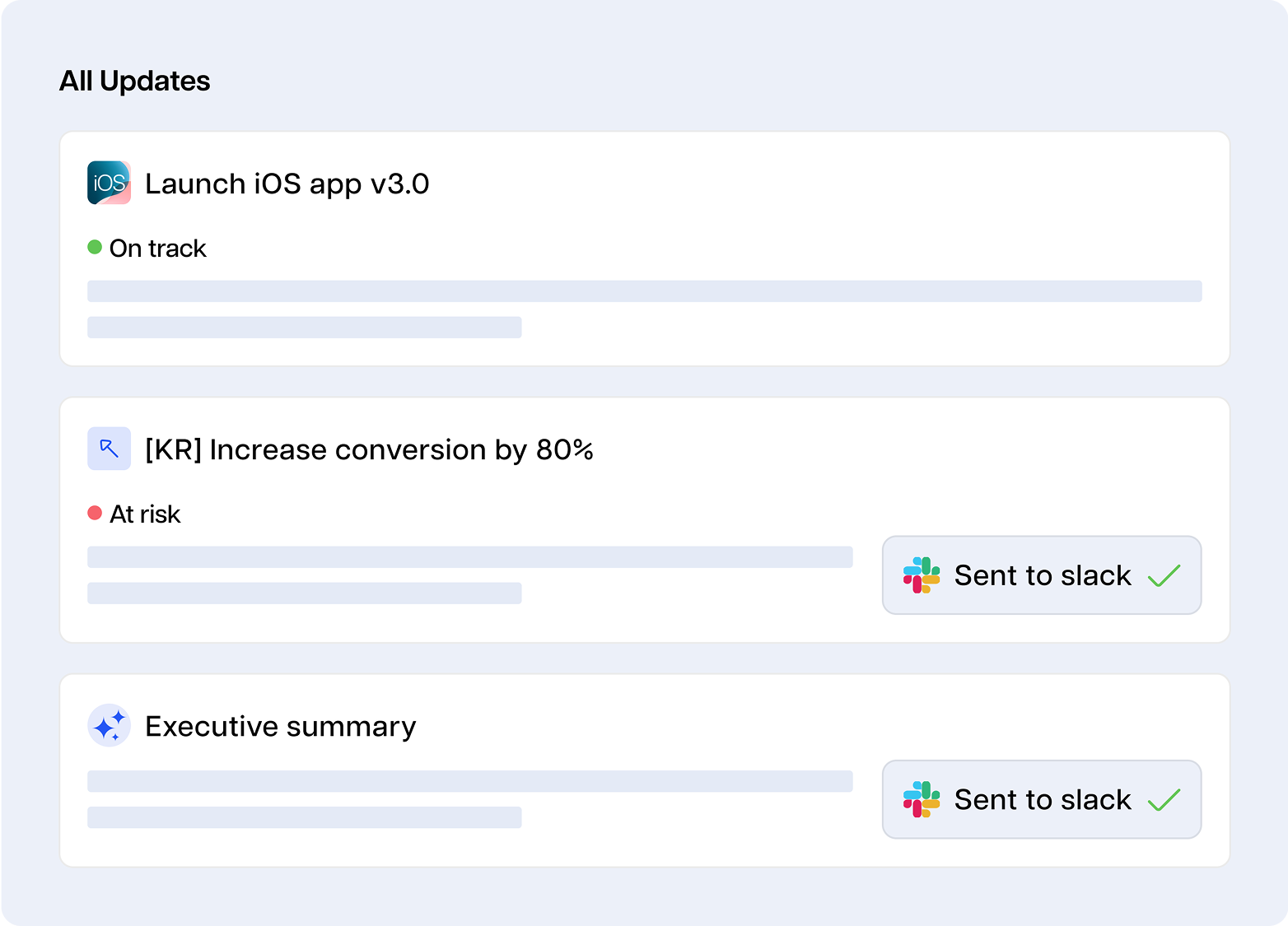Click green checkmark in KR Sent to slack
This screenshot has width=1288, height=926.
(x=1164, y=576)
